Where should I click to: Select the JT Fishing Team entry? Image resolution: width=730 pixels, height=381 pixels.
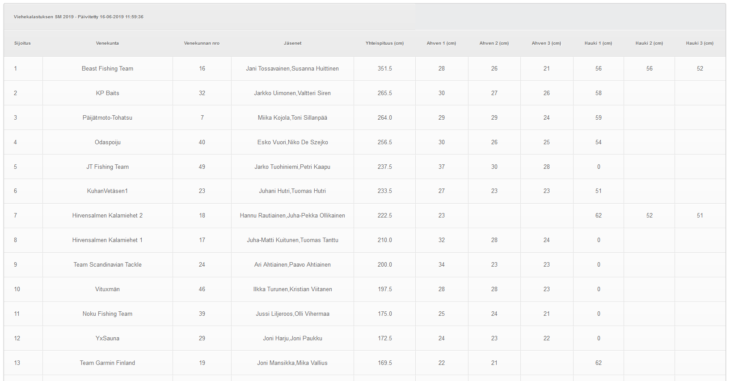coord(108,167)
